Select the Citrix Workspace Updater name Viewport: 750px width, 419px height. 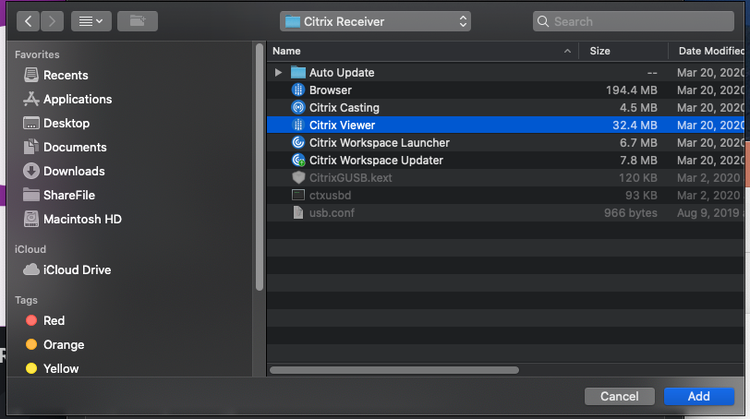376,160
